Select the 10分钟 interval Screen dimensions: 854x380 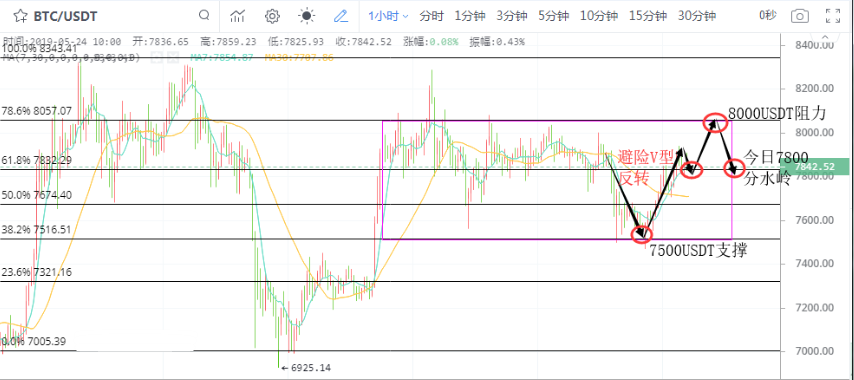click(599, 16)
